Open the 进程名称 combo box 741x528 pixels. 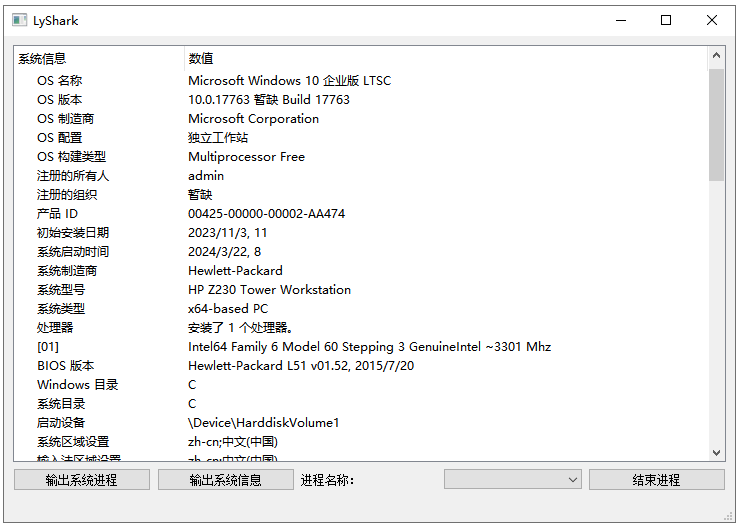(513, 480)
